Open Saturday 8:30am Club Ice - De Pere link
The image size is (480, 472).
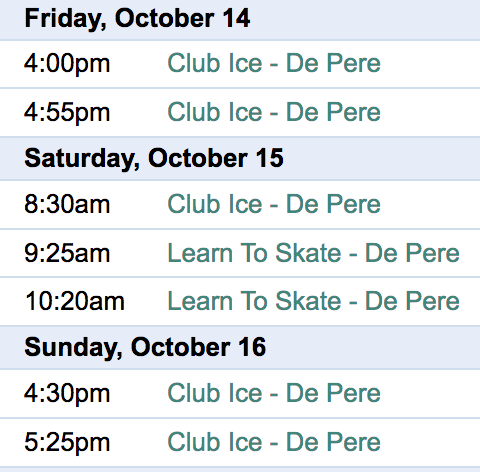click(x=274, y=204)
